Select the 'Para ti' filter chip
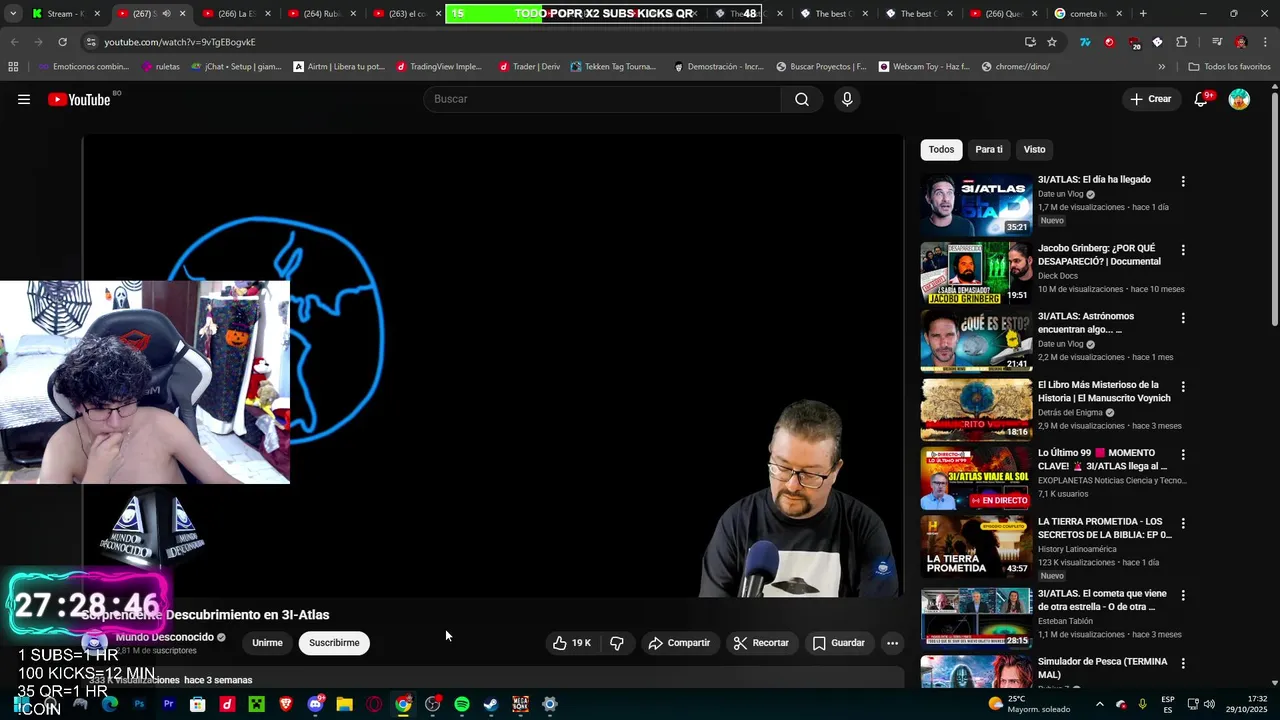Viewport: 1280px width, 720px height. pyautogui.click(x=989, y=150)
